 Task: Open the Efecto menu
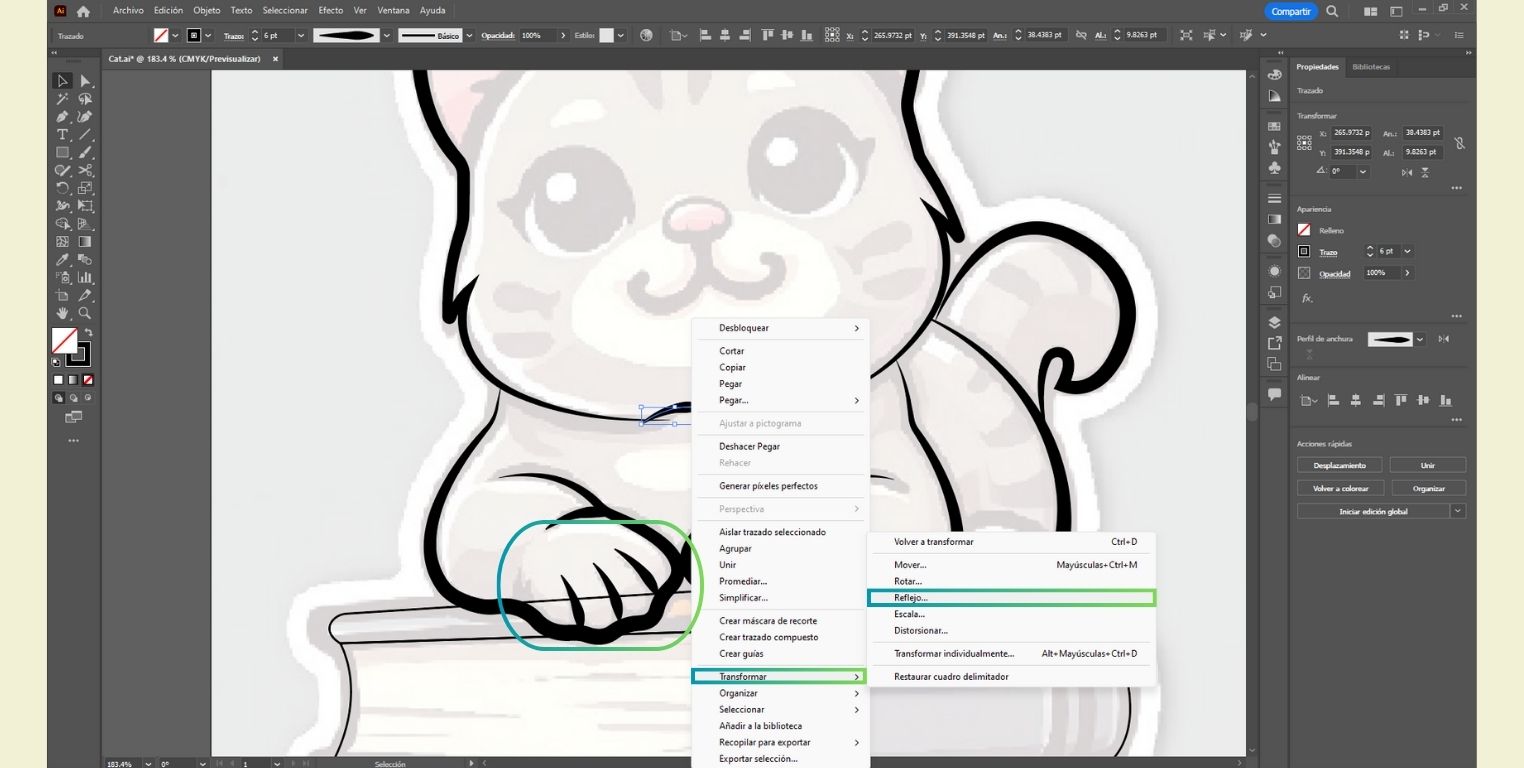330,11
